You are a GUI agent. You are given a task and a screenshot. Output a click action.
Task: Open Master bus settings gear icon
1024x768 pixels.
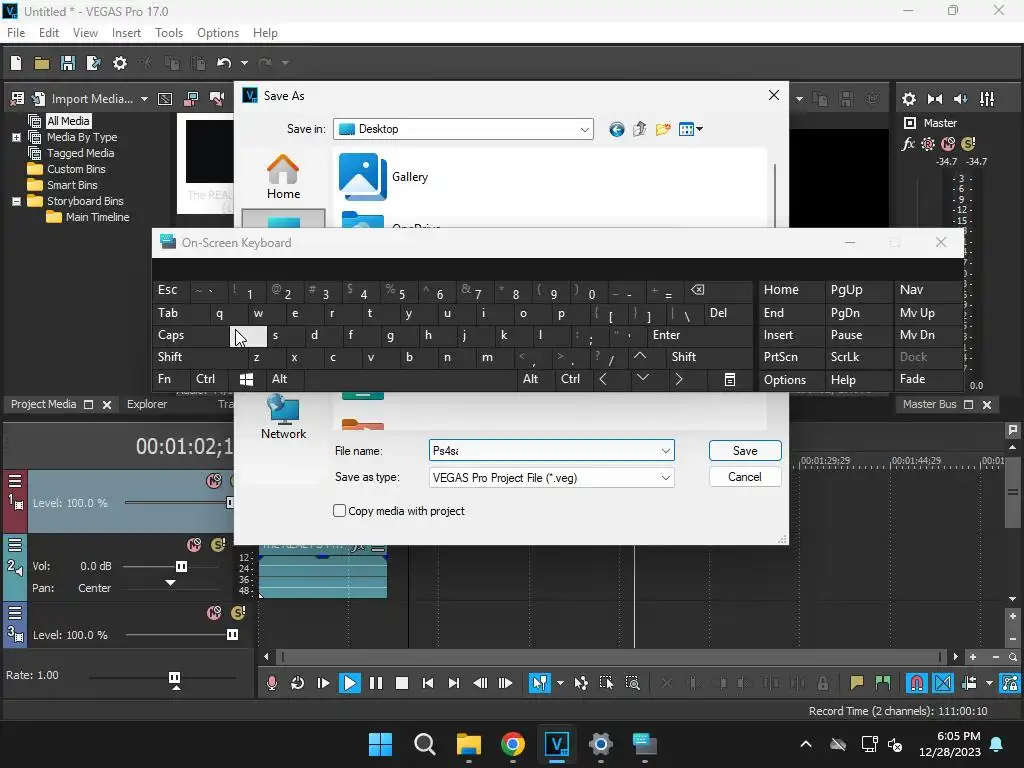point(908,99)
